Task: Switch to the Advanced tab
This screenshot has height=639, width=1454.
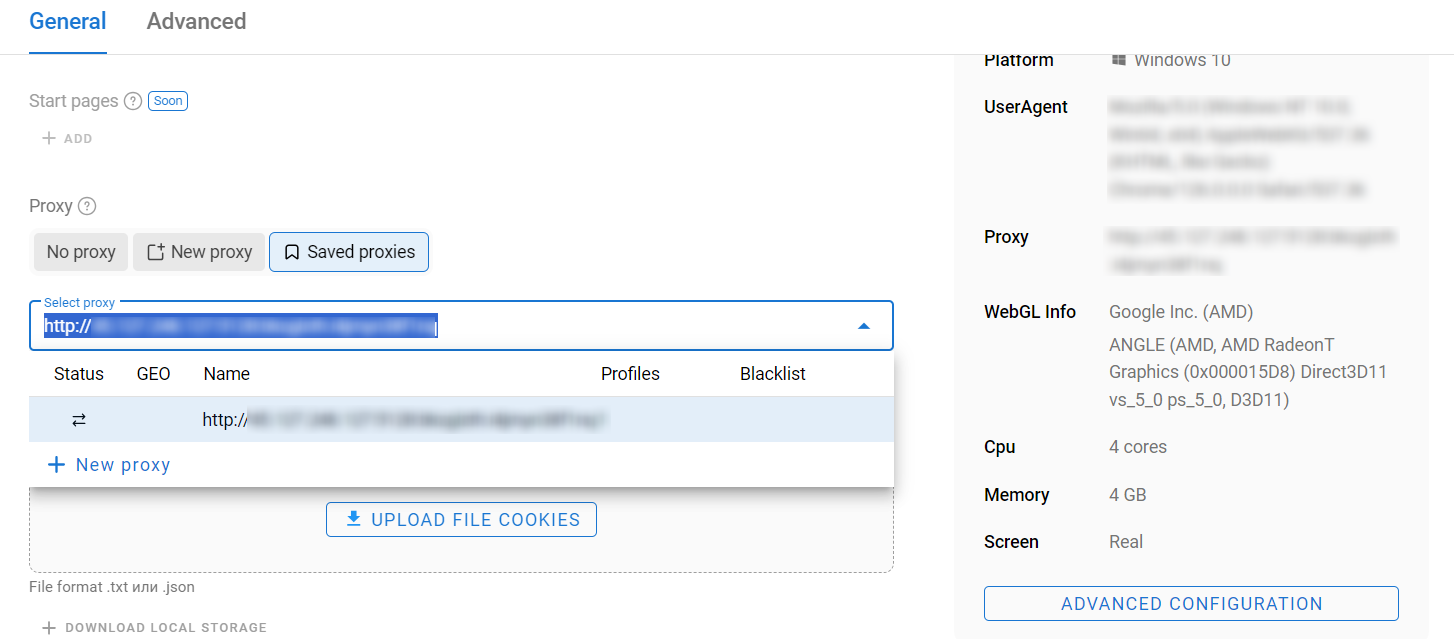Action: point(196,21)
